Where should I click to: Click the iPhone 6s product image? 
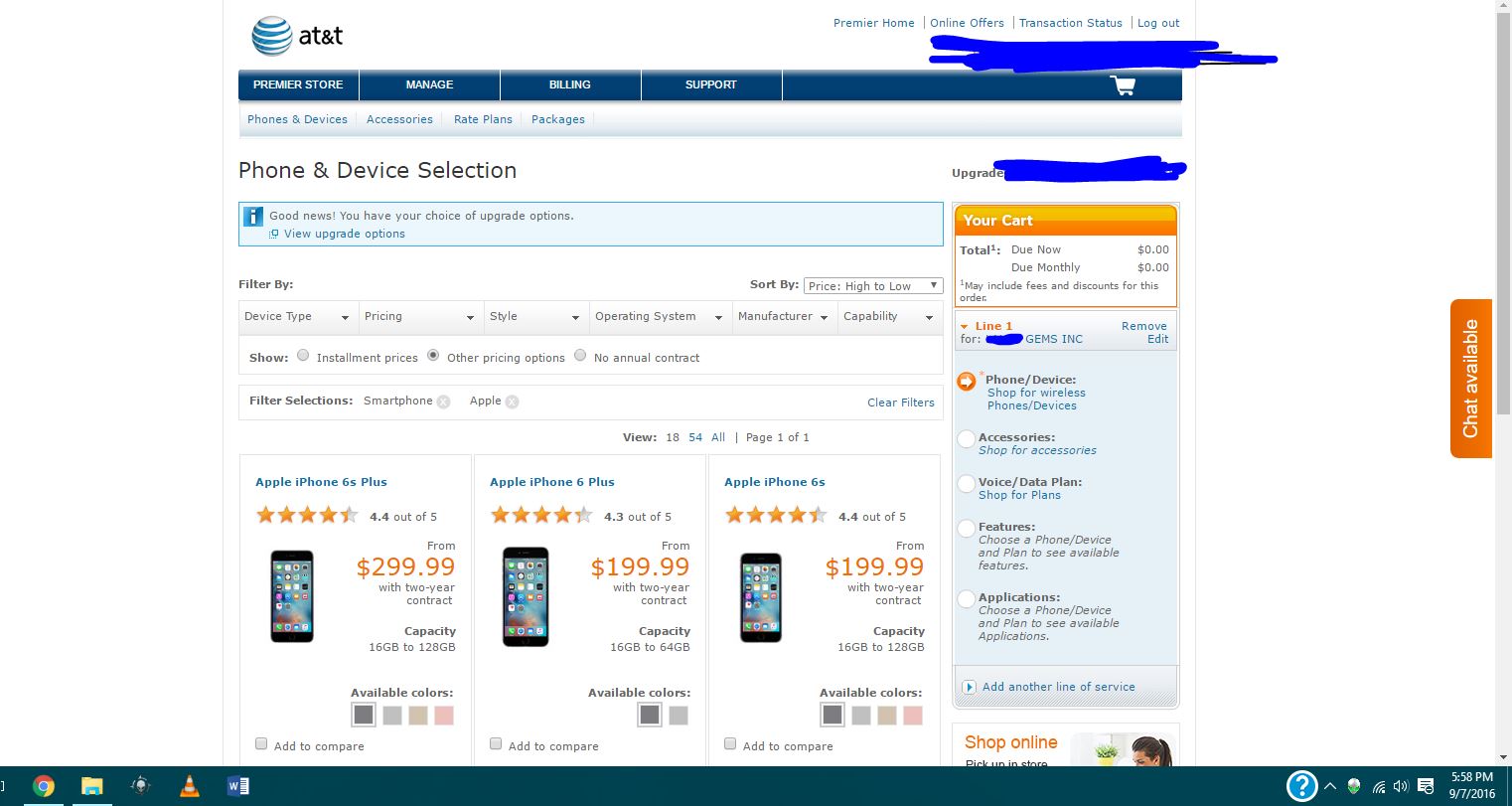tap(761, 597)
